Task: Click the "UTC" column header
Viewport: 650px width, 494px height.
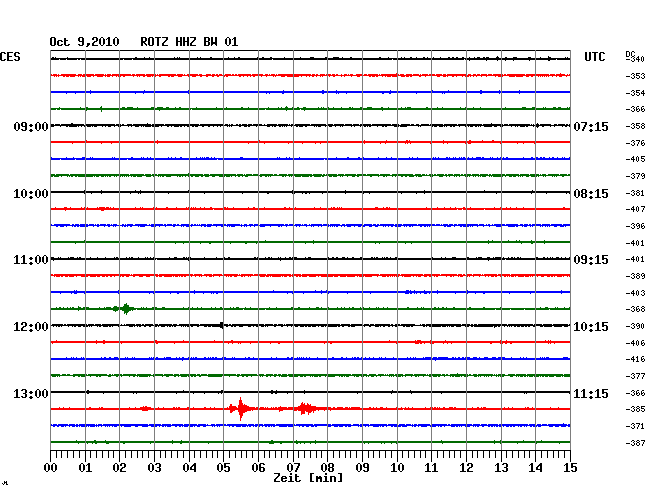Action: coord(594,57)
